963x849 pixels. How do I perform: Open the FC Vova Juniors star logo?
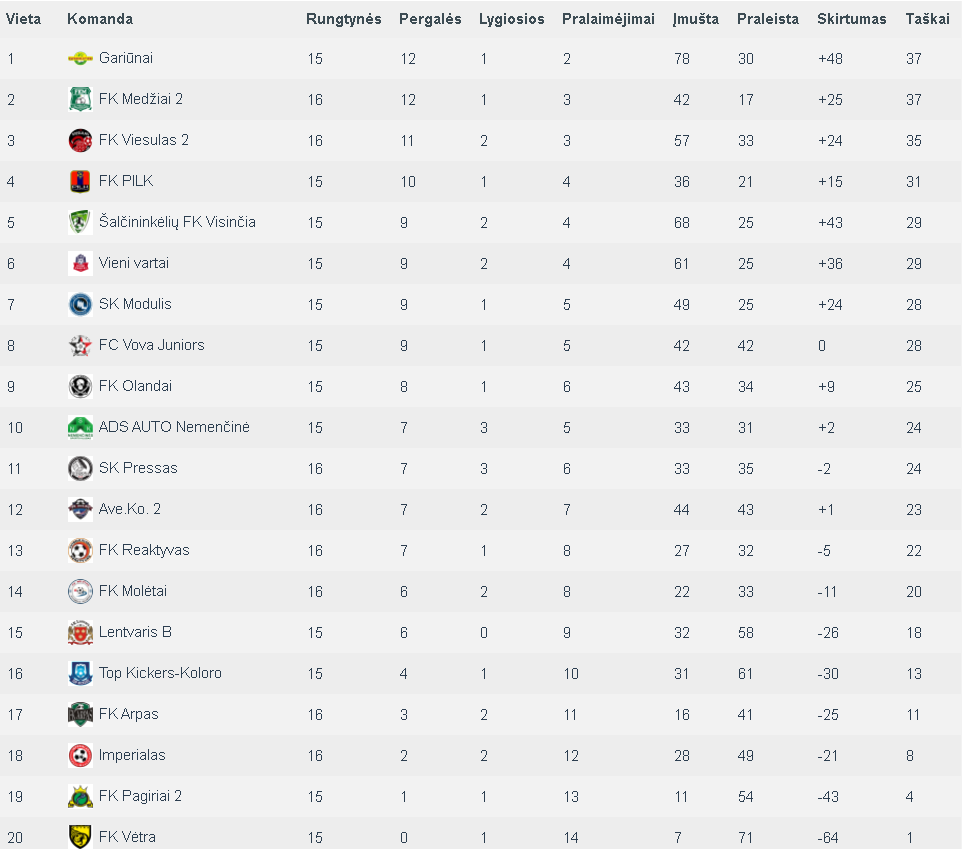coord(80,345)
